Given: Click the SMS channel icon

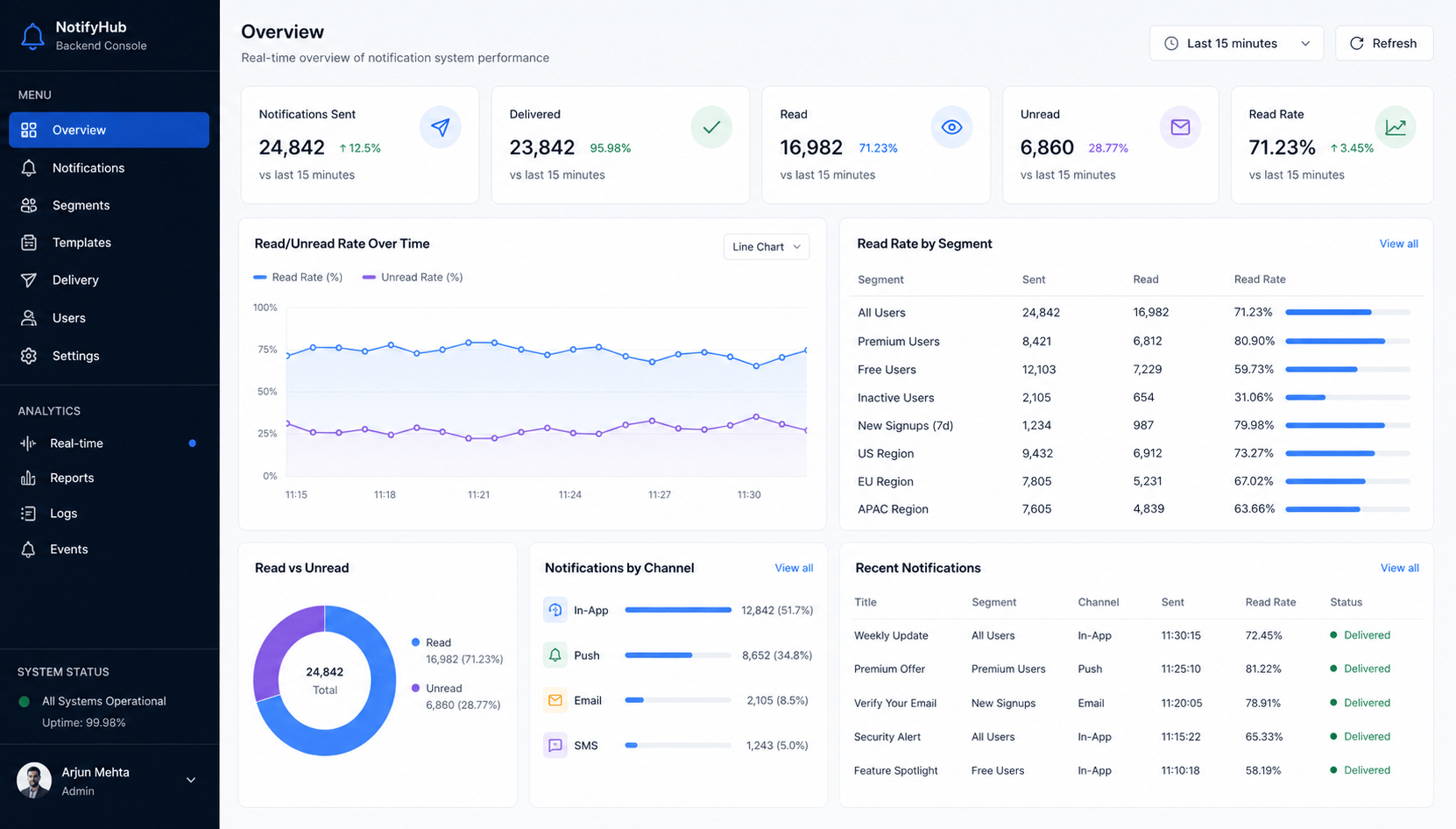Looking at the screenshot, I should [555, 746].
